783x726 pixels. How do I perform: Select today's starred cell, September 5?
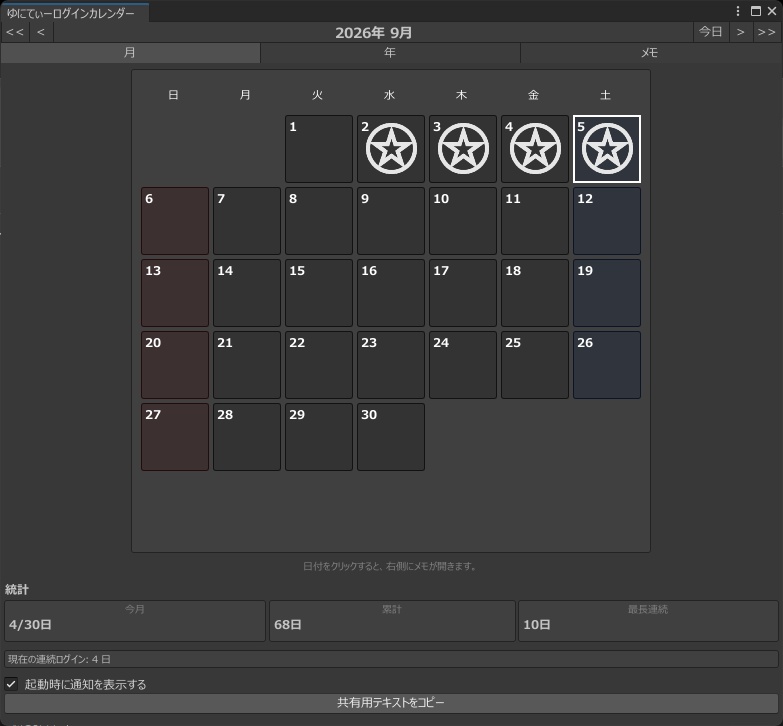tap(607, 149)
